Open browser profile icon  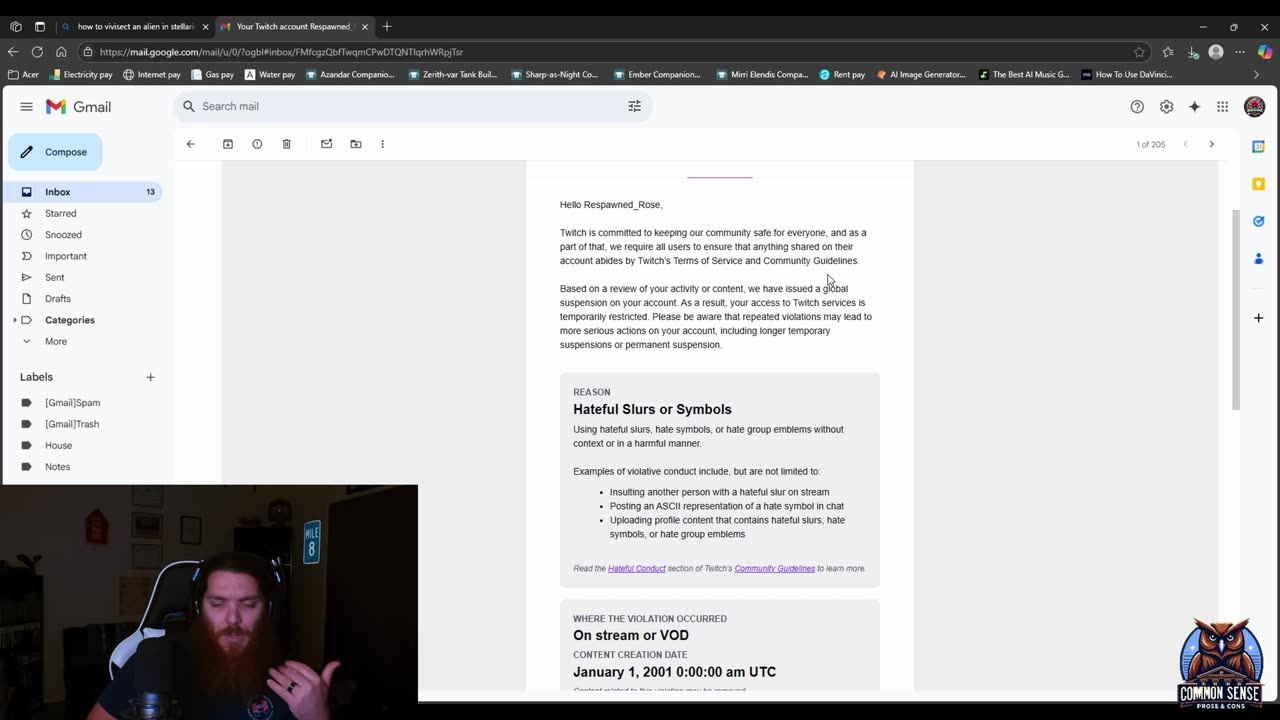(1216, 52)
